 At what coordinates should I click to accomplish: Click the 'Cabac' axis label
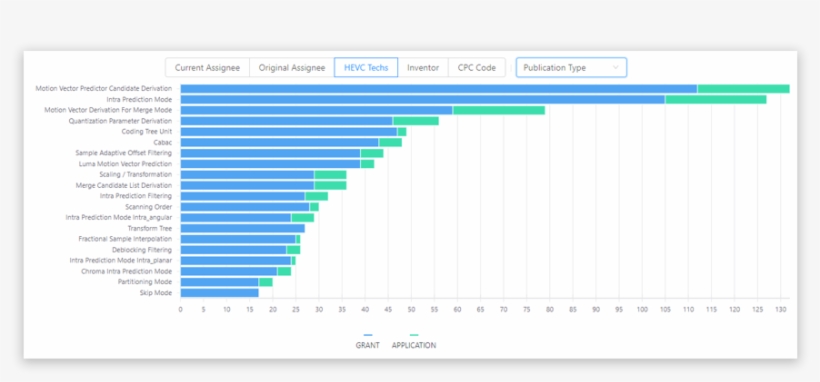[163, 142]
